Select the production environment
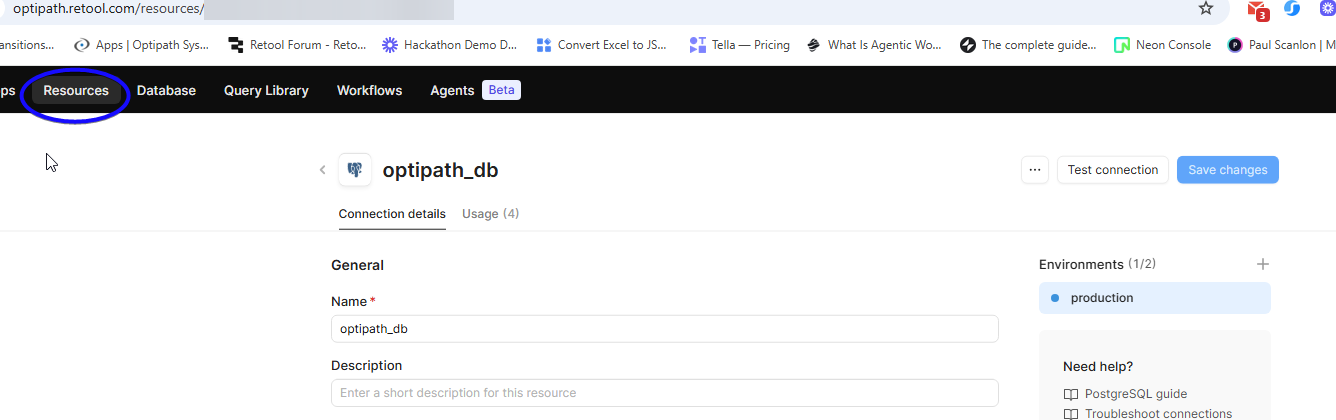 click(x=1155, y=298)
